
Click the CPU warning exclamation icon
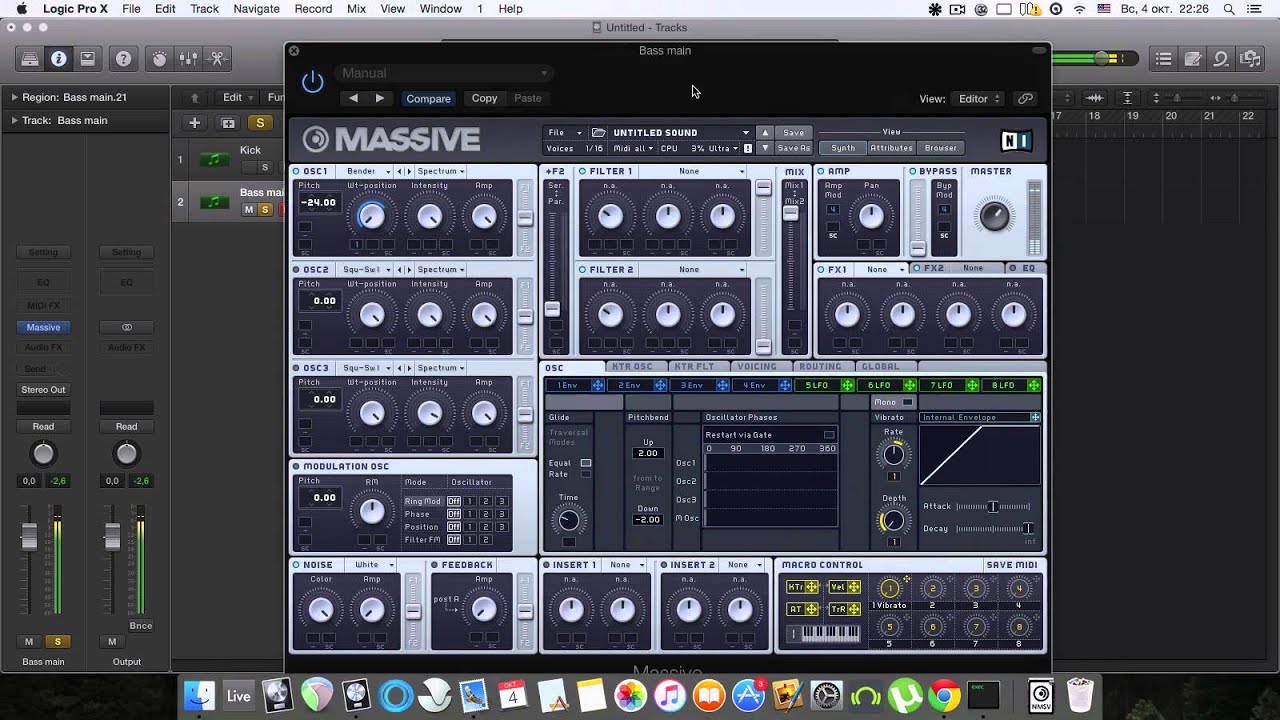[x=748, y=148]
